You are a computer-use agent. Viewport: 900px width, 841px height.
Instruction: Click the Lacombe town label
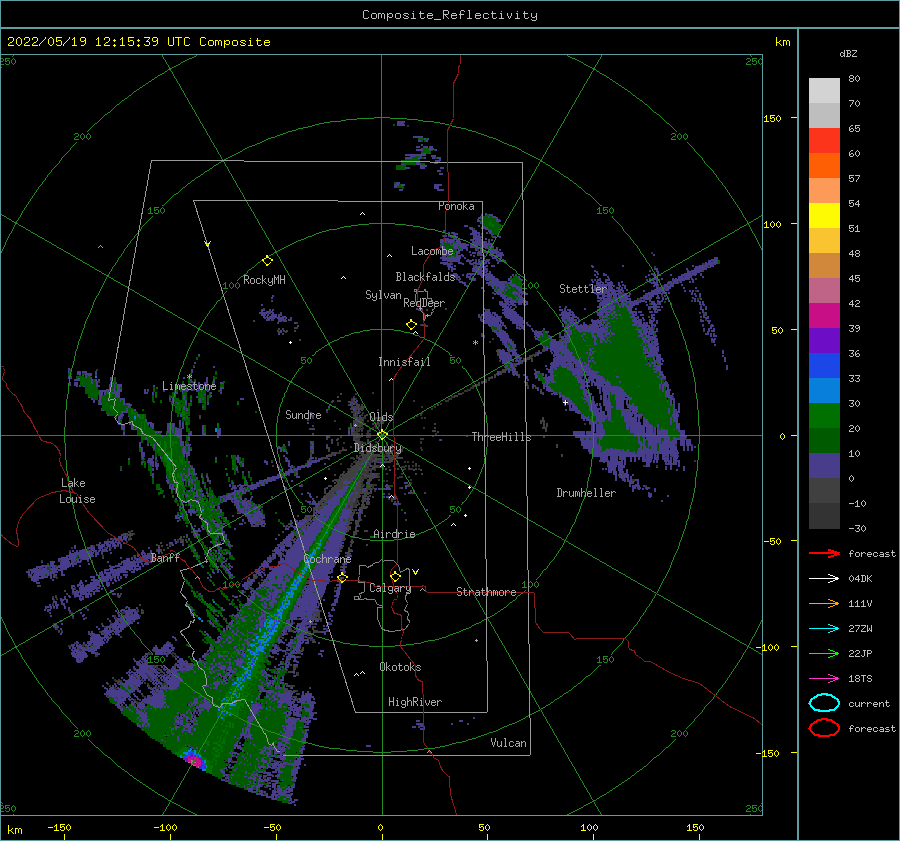(432, 251)
